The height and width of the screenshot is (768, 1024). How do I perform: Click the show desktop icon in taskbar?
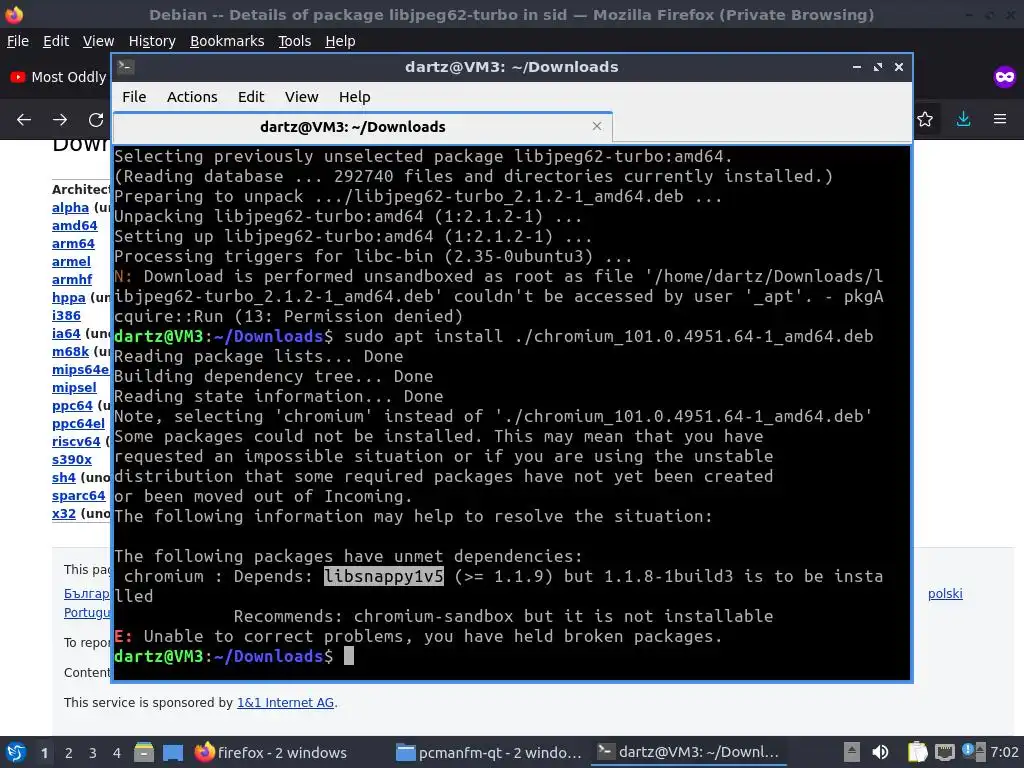pyautogui.click(x=173, y=752)
